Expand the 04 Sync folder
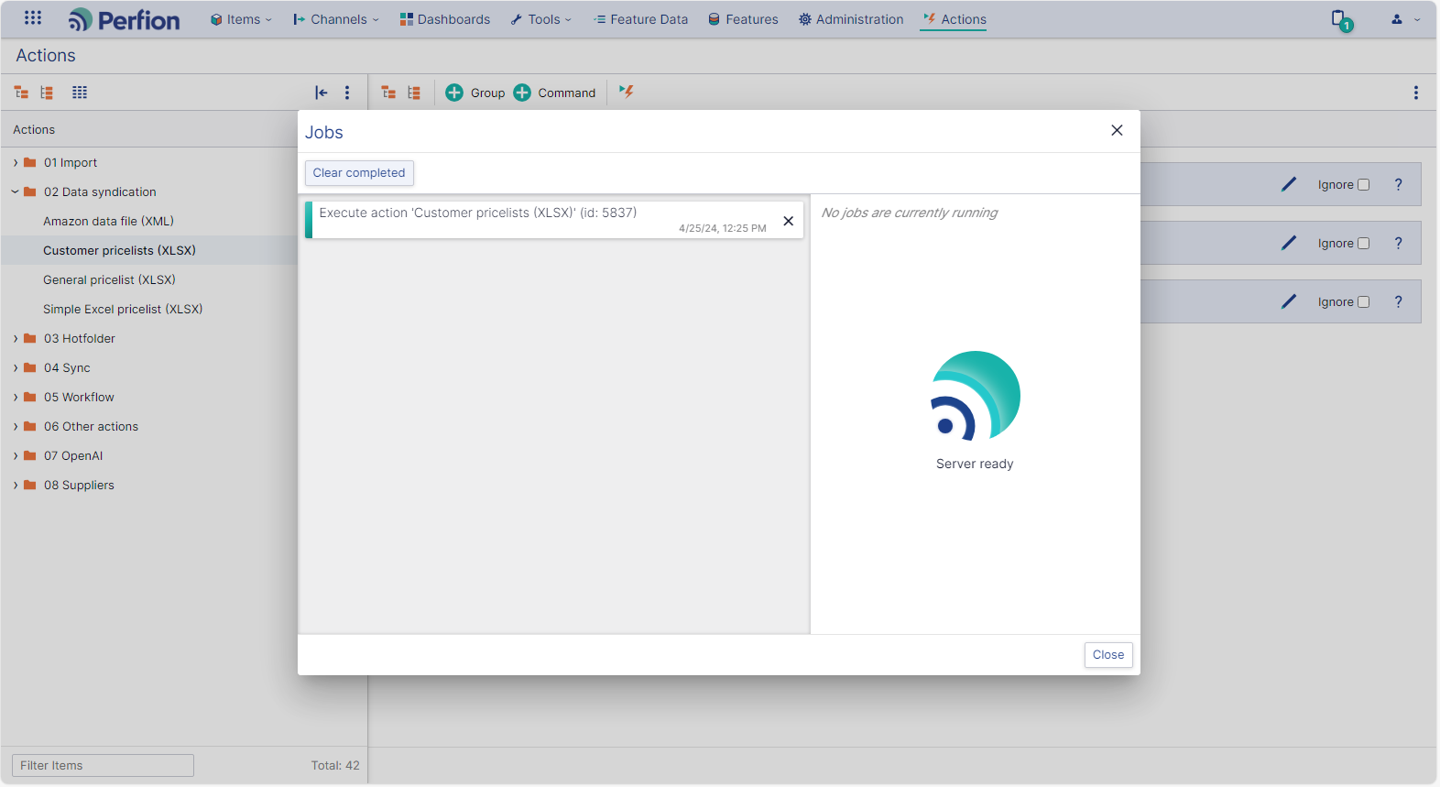This screenshot has height=787, width=1440. tap(15, 368)
